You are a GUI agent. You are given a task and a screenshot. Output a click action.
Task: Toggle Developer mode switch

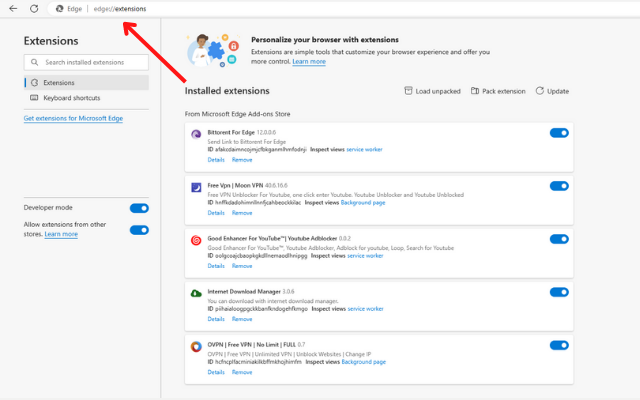(139, 208)
